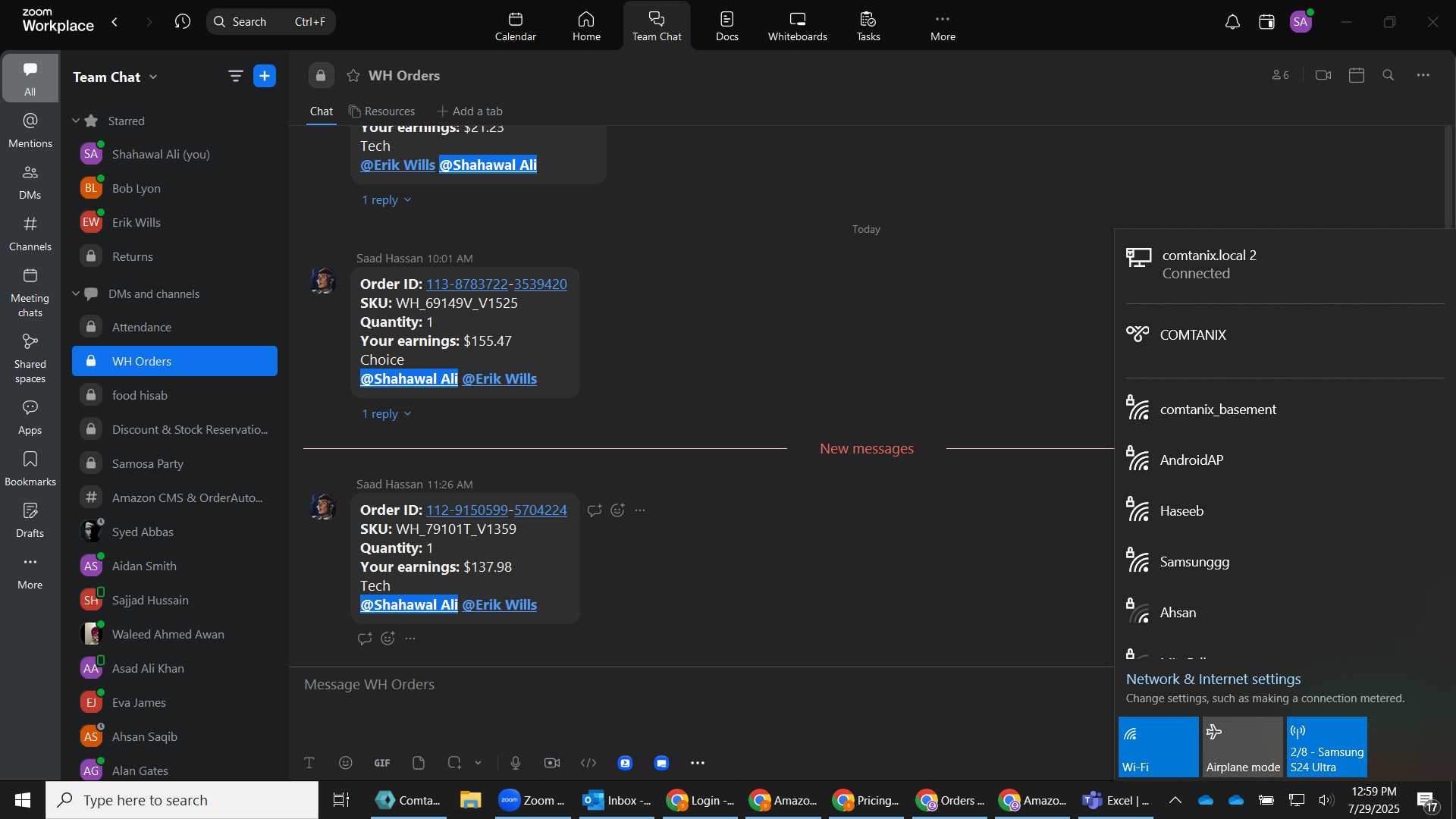Switch to the Tasks tab
The height and width of the screenshot is (819, 1456).
point(868,26)
